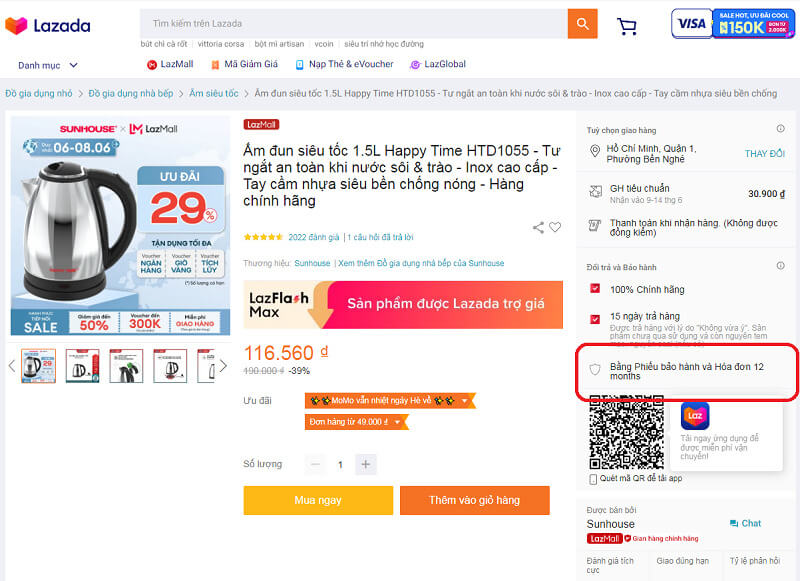Search suggestion siêu trí nhớ học đường
This screenshot has height=581, width=800.
tap(384, 44)
